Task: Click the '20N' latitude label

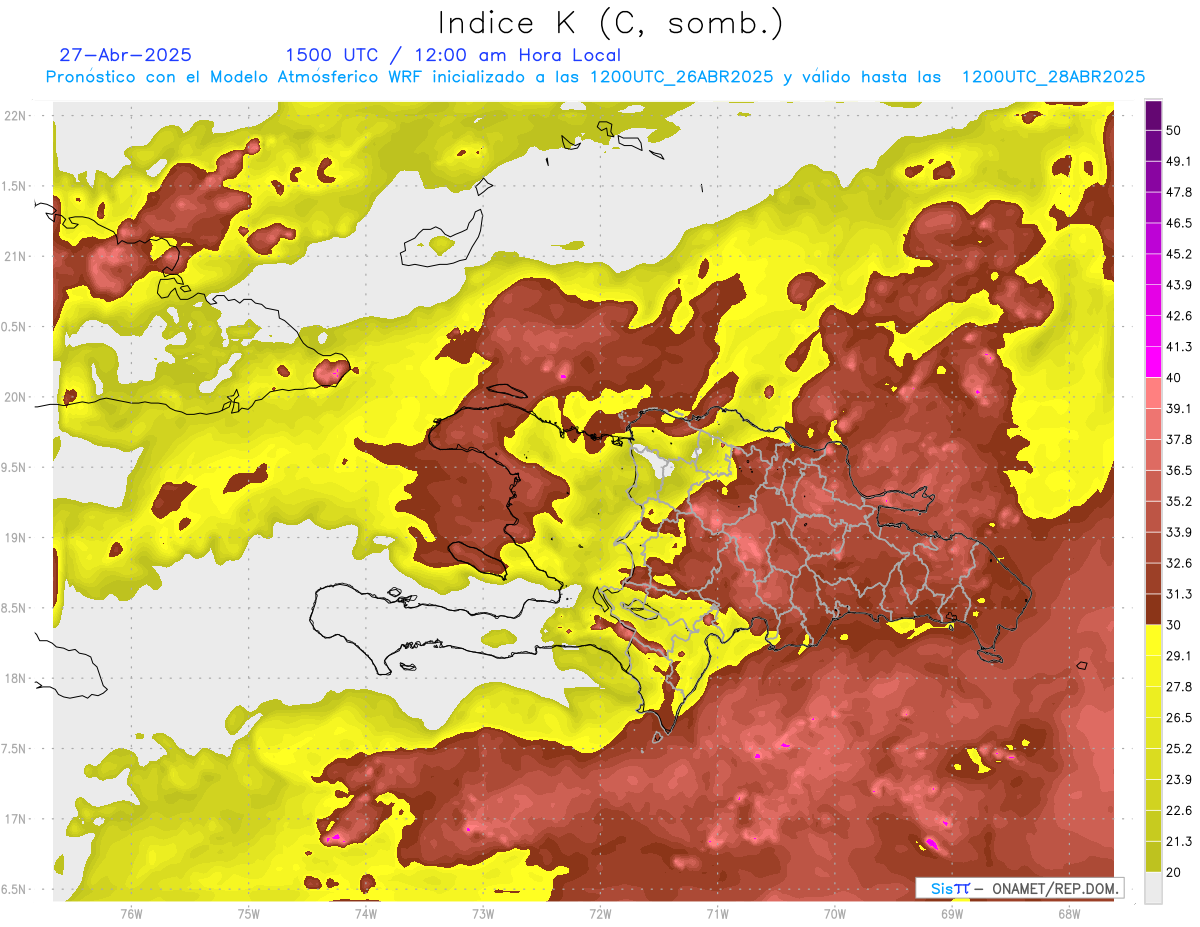Action: [15, 397]
